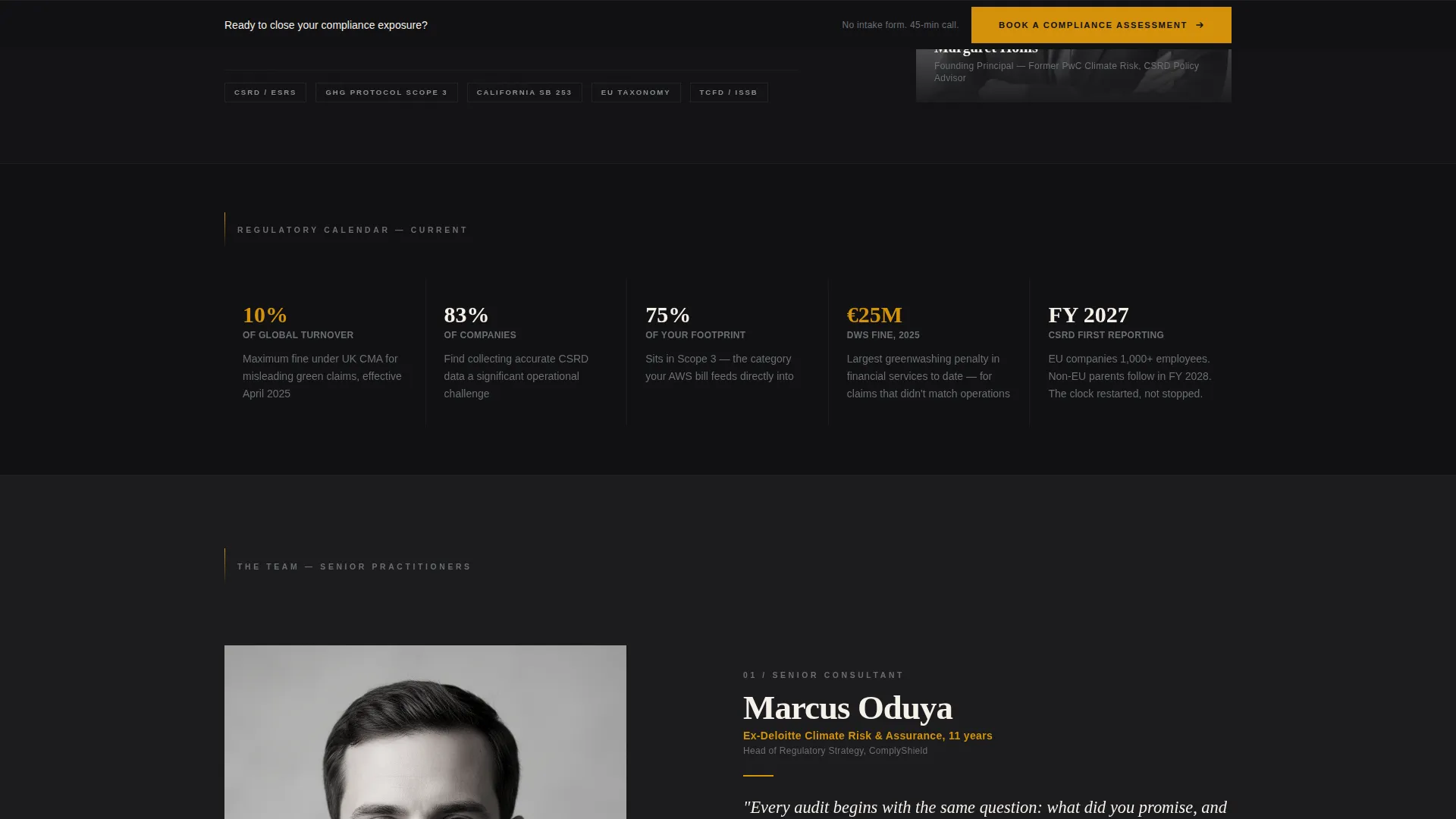Screen dimensions: 1456x819
Task: Click the Book a Compliance Assessment button
Action: 1101,25
